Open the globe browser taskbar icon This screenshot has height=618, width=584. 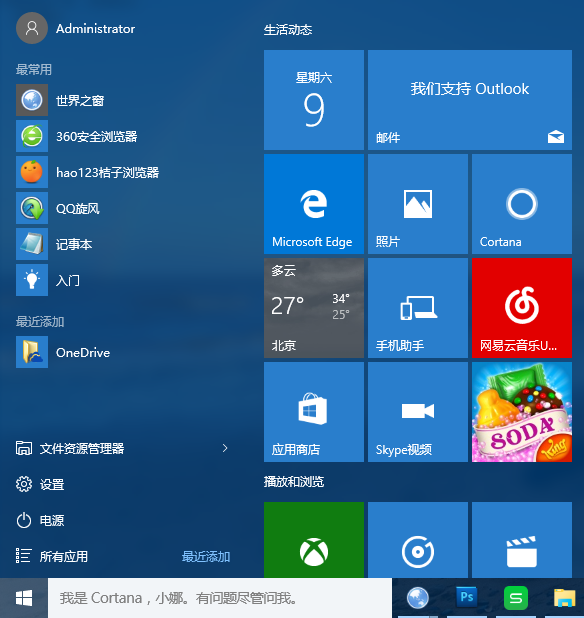click(418, 598)
